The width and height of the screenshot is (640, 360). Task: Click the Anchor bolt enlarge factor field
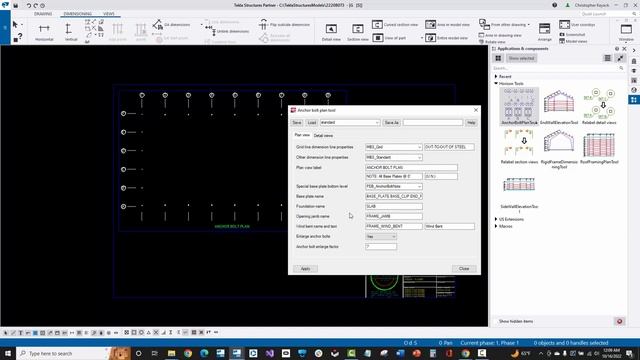point(381,247)
